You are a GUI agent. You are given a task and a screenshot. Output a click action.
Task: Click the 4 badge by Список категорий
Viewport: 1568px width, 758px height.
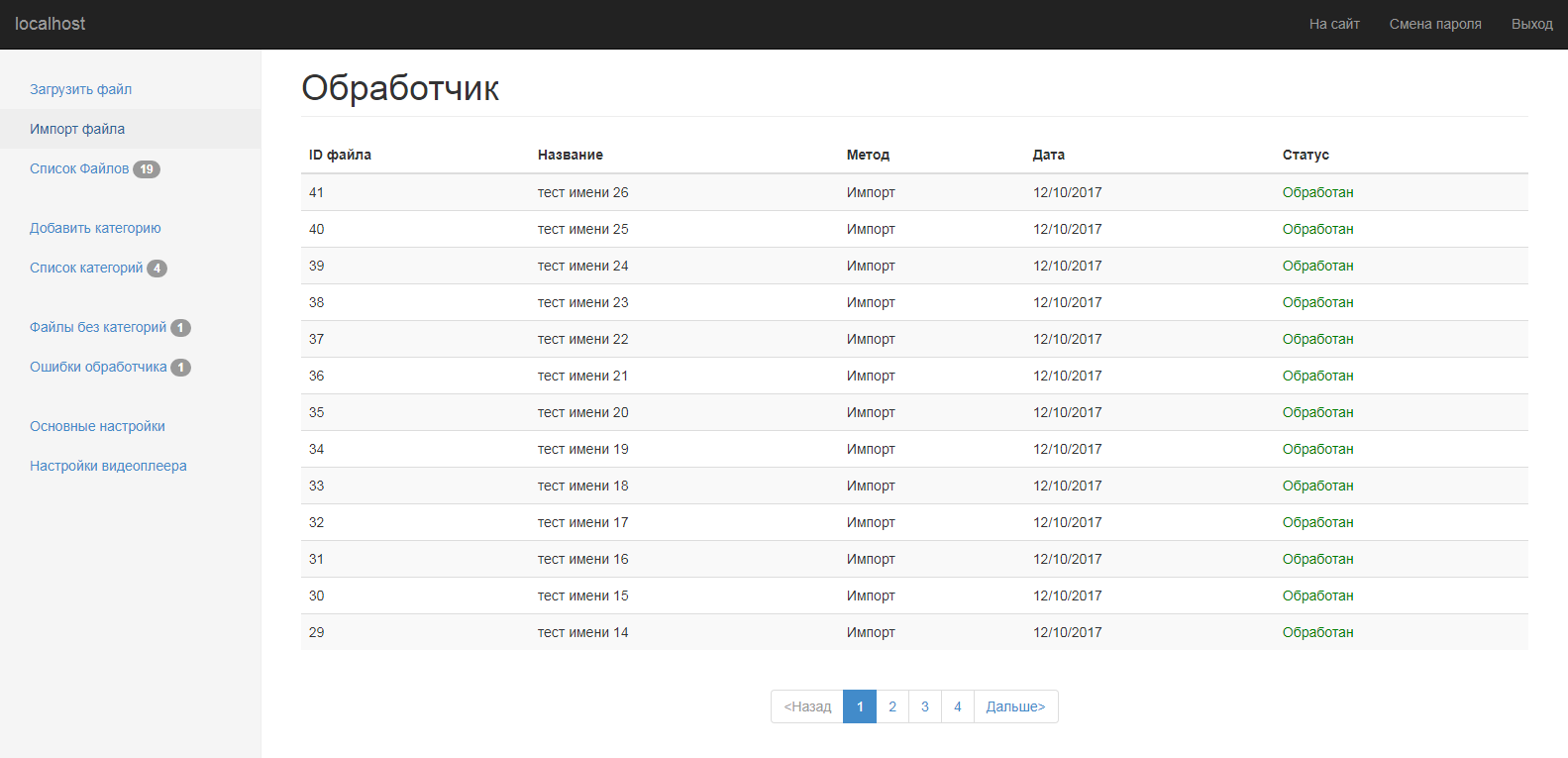point(157,269)
